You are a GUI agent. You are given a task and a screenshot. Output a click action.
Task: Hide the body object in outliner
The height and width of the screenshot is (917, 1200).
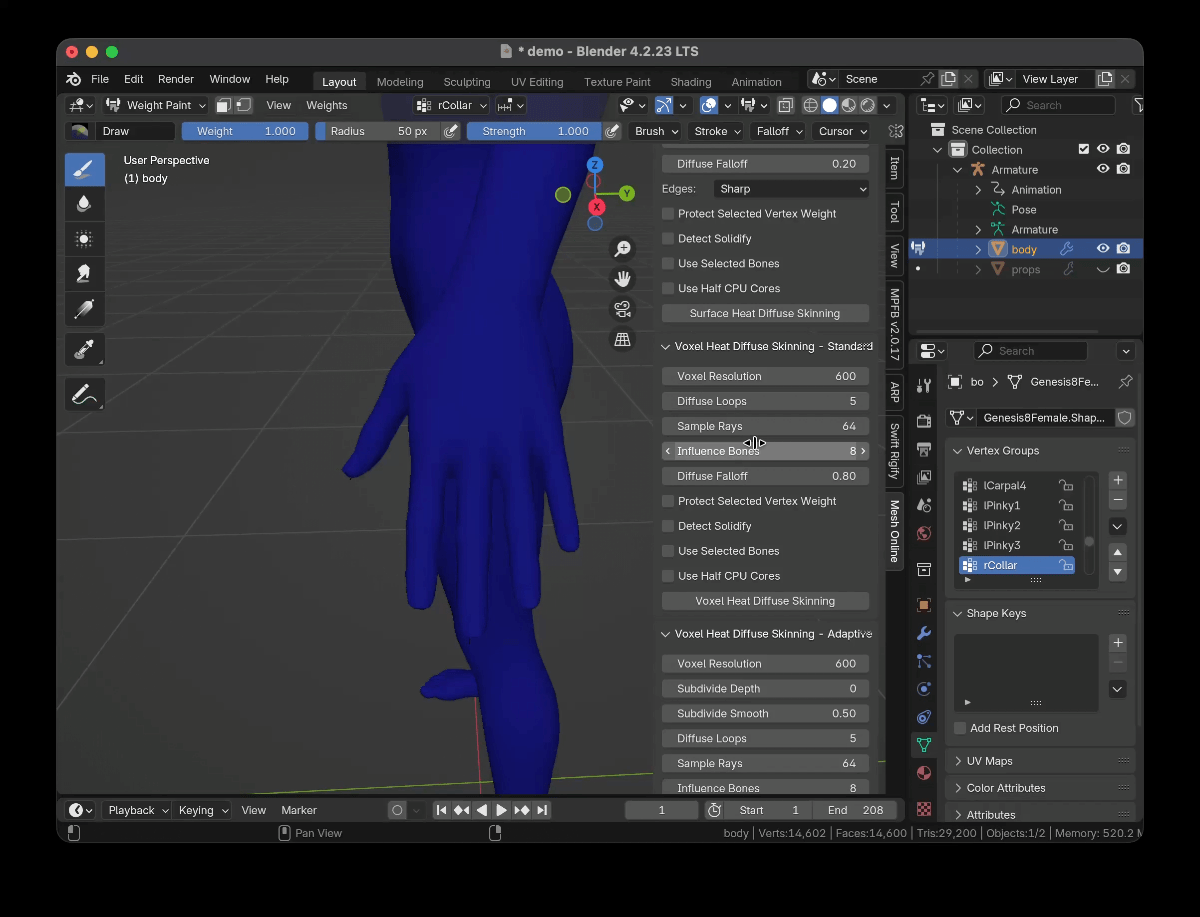[1103, 249]
